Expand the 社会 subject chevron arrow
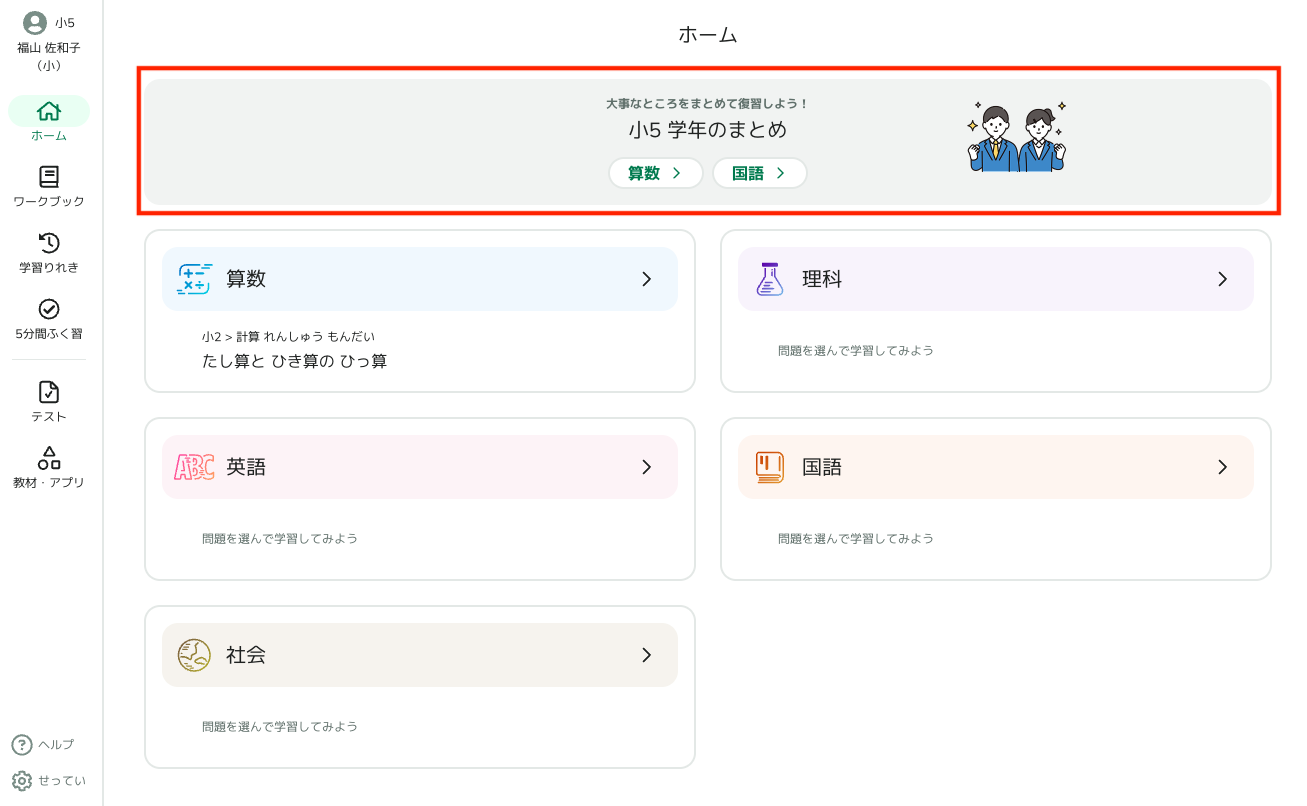 coord(646,655)
